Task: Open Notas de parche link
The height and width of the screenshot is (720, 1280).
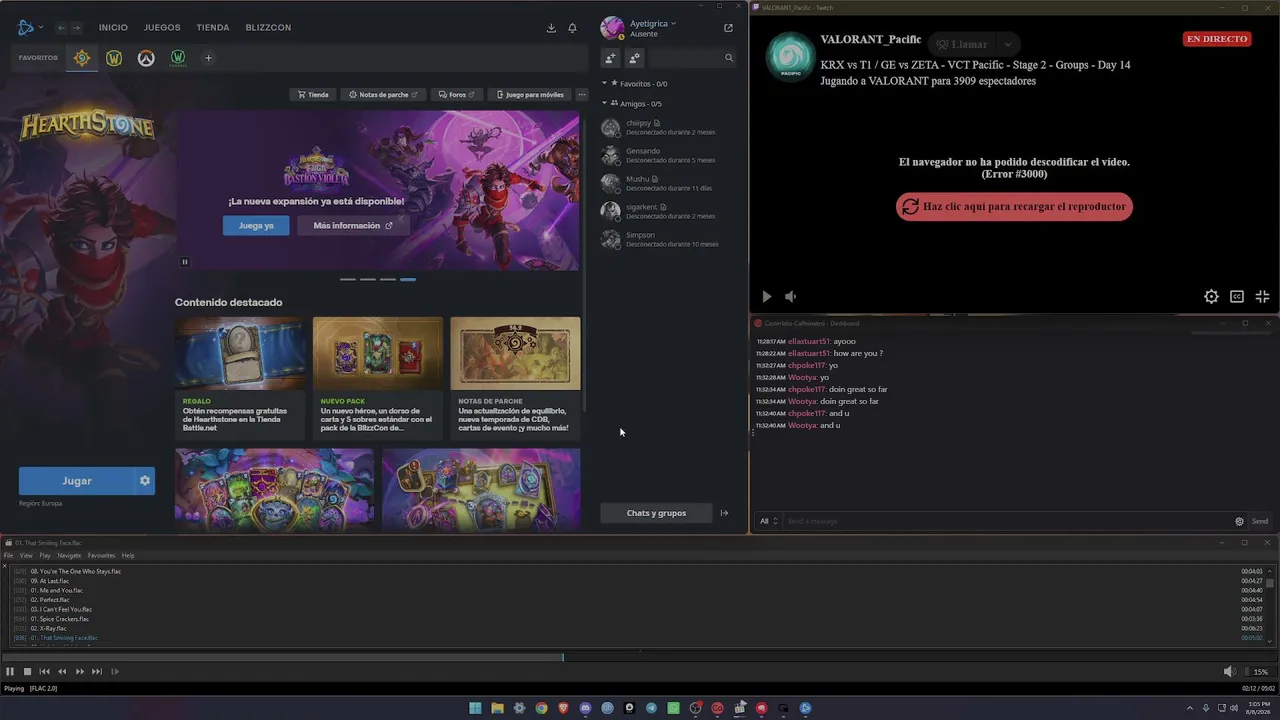Action: coord(384,95)
